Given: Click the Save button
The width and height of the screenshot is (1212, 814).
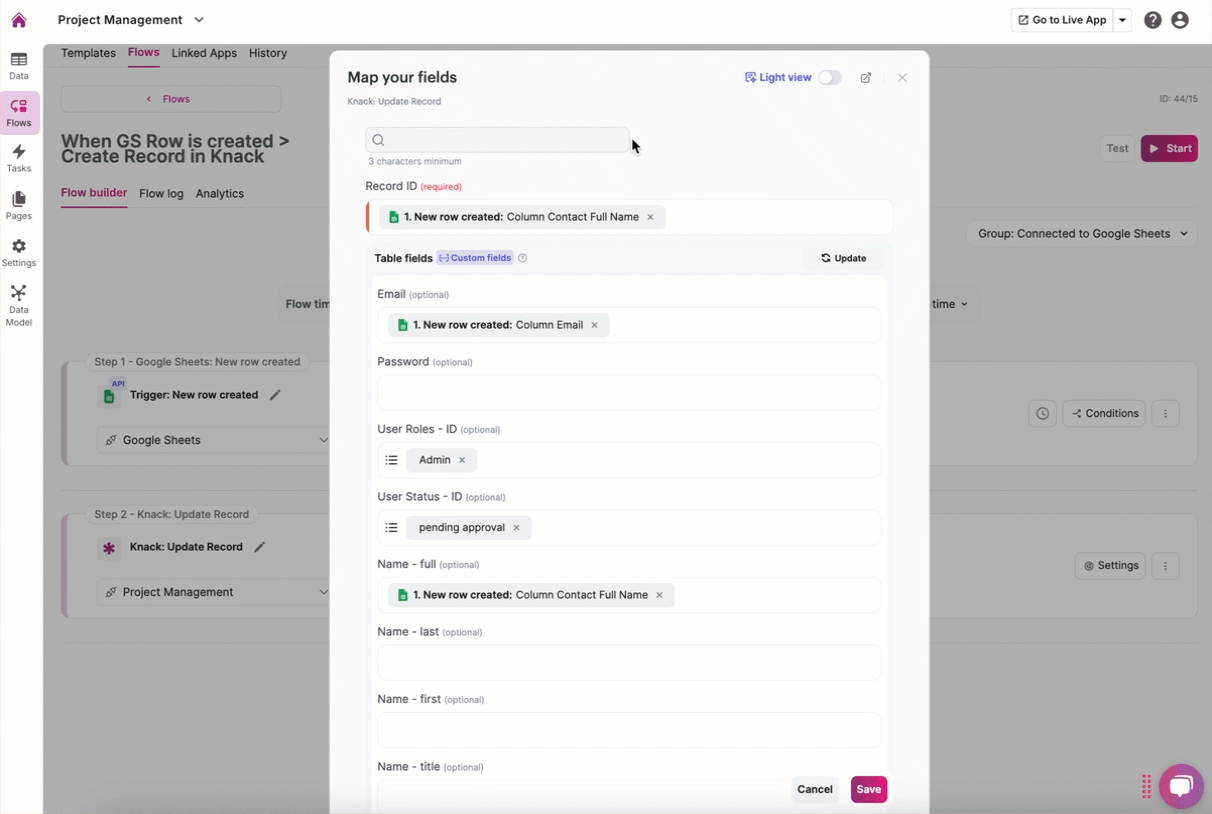Looking at the screenshot, I should tap(868, 789).
